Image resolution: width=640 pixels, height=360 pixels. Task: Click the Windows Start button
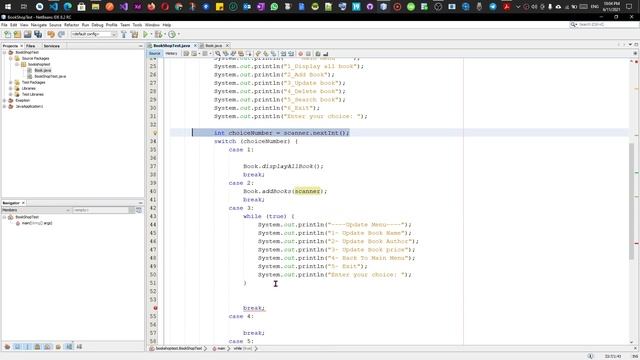8,7
